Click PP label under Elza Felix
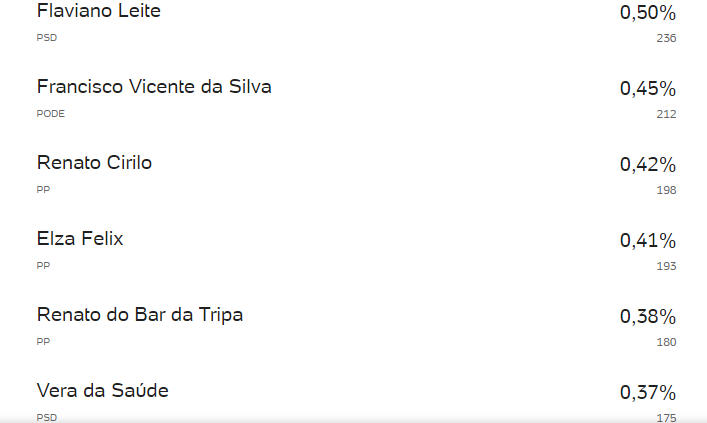The image size is (707, 423). point(43,266)
